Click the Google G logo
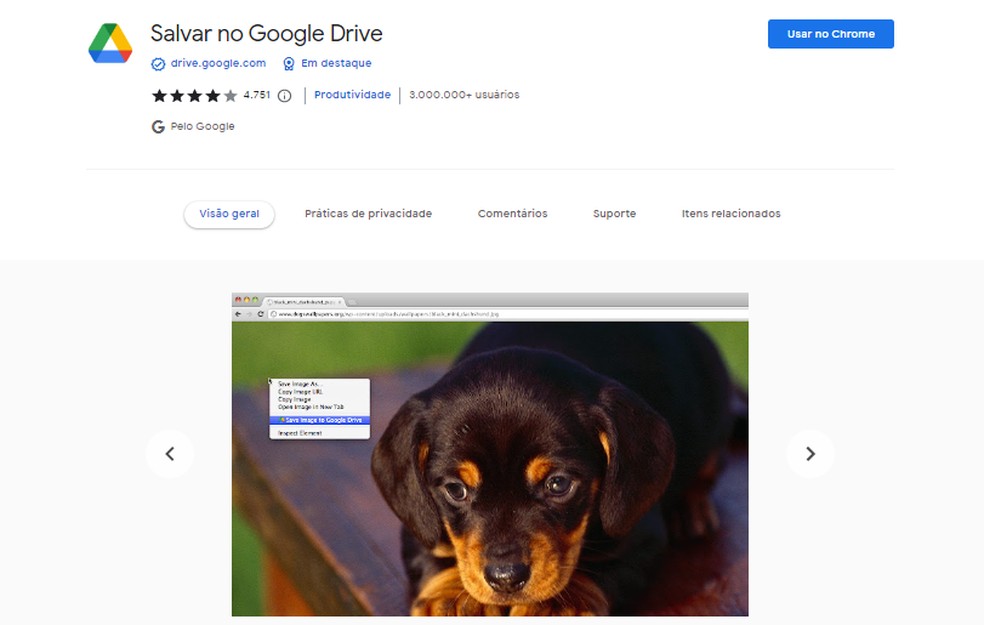Image resolution: width=984 pixels, height=625 pixels. [158, 127]
